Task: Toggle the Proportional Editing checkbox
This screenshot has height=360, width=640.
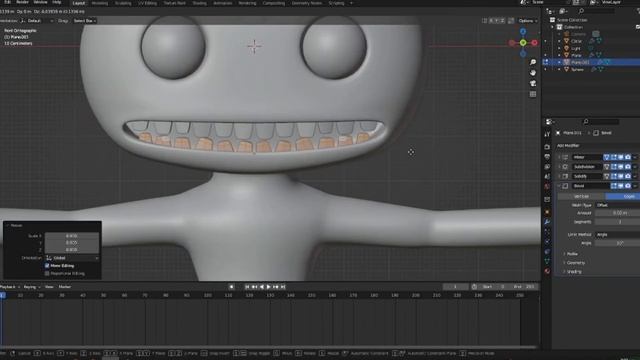Action: tap(47, 273)
